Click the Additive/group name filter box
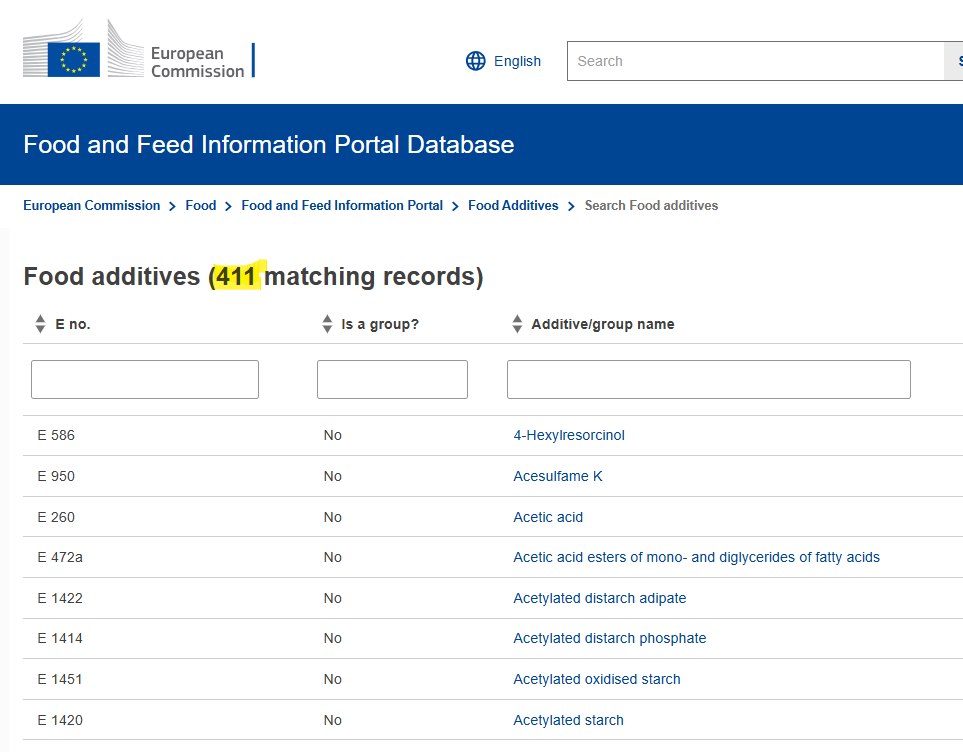 pyautogui.click(x=709, y=379)
